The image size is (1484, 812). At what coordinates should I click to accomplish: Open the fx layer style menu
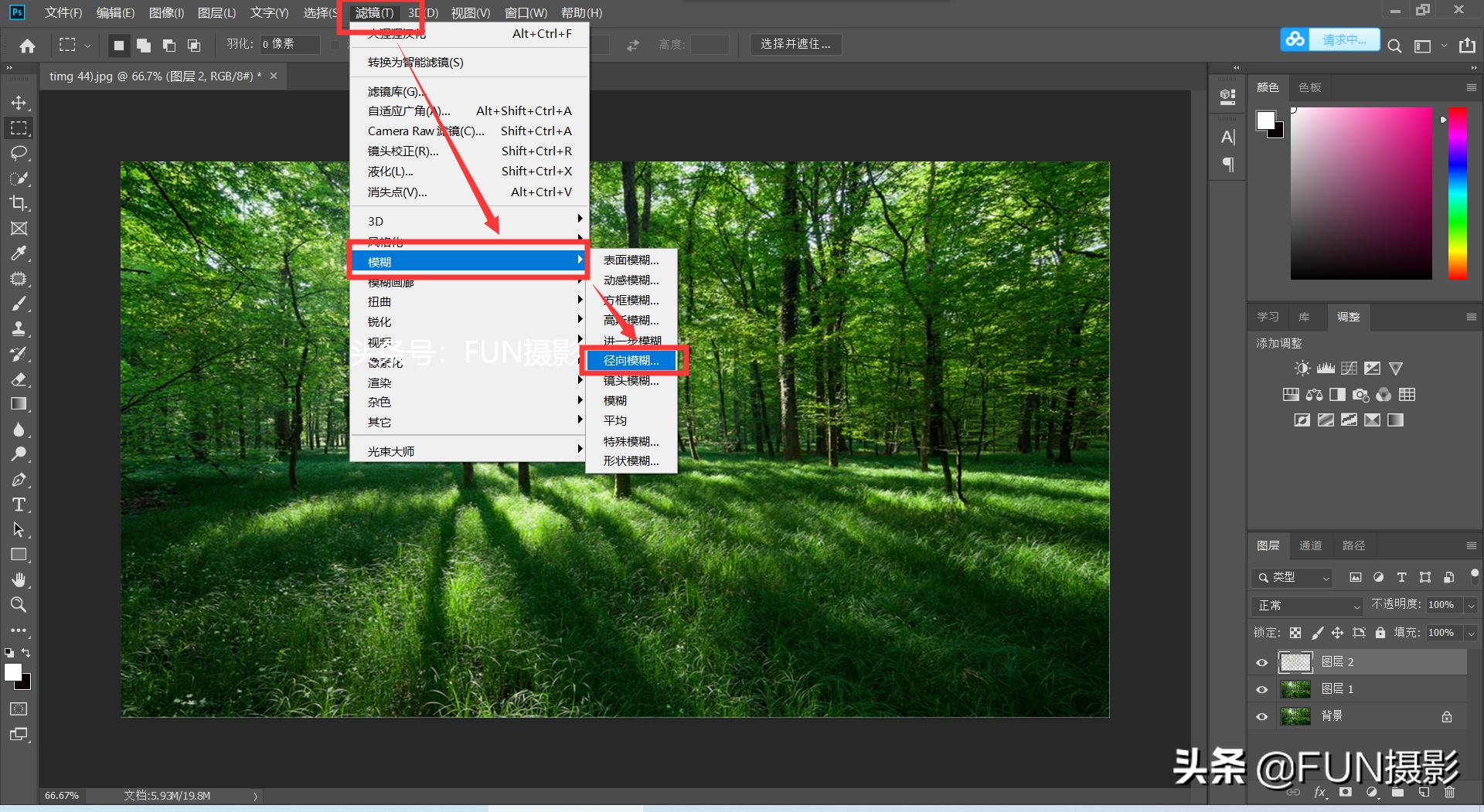click(x=1320, y=792)
